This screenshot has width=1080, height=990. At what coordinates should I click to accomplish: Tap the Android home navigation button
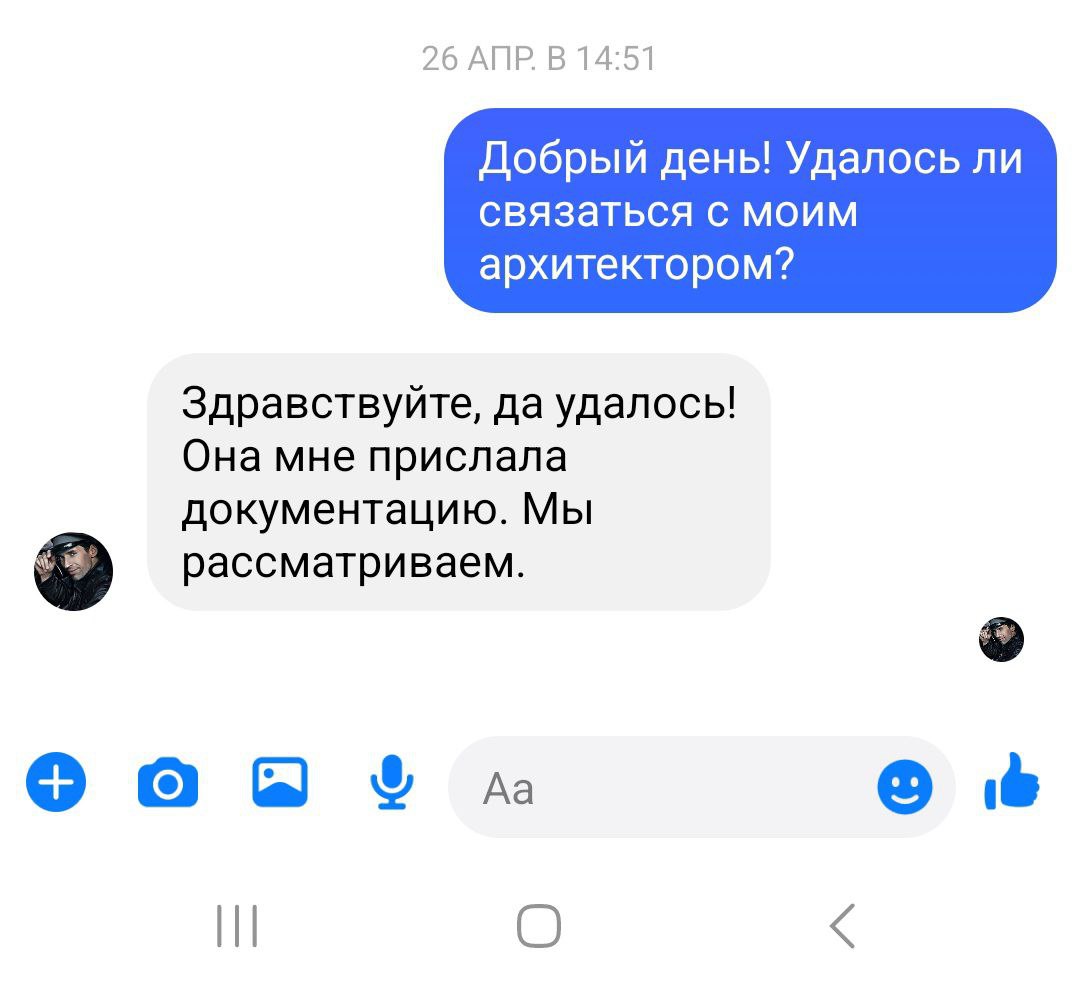coord(539,927)
